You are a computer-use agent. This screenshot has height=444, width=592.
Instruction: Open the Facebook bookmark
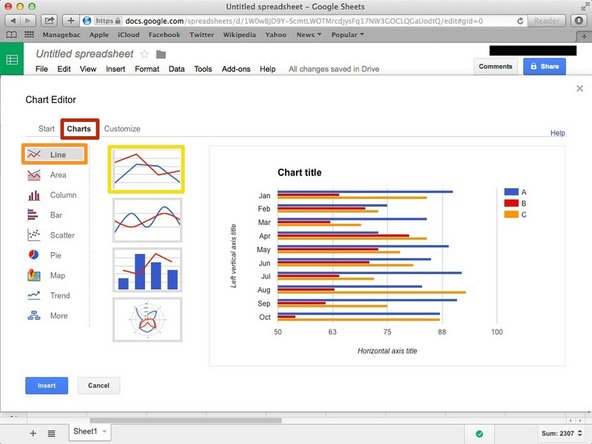point(164,35)
